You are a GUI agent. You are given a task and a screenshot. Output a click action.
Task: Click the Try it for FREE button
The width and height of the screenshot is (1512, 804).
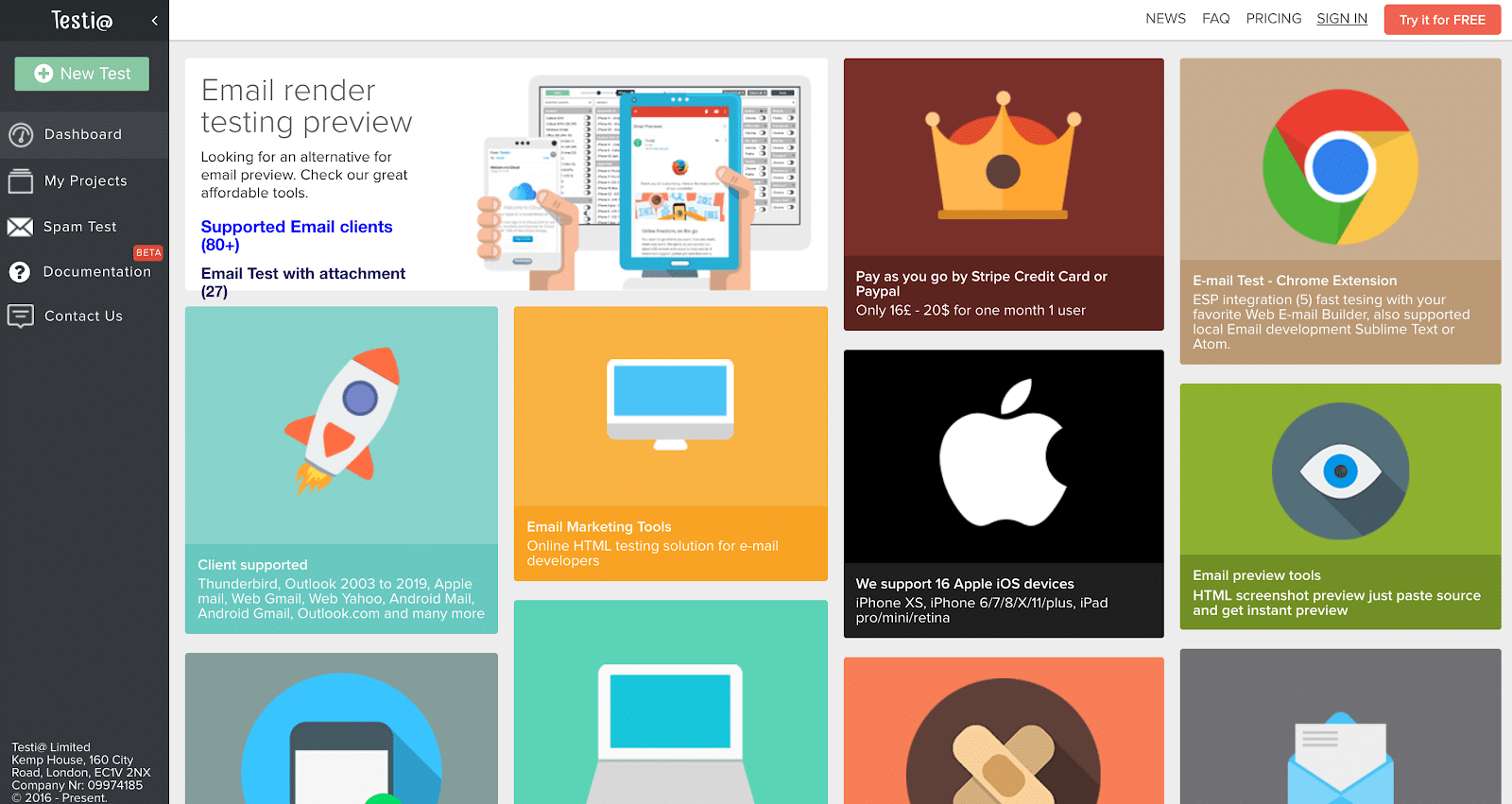tap(1442, 20)
